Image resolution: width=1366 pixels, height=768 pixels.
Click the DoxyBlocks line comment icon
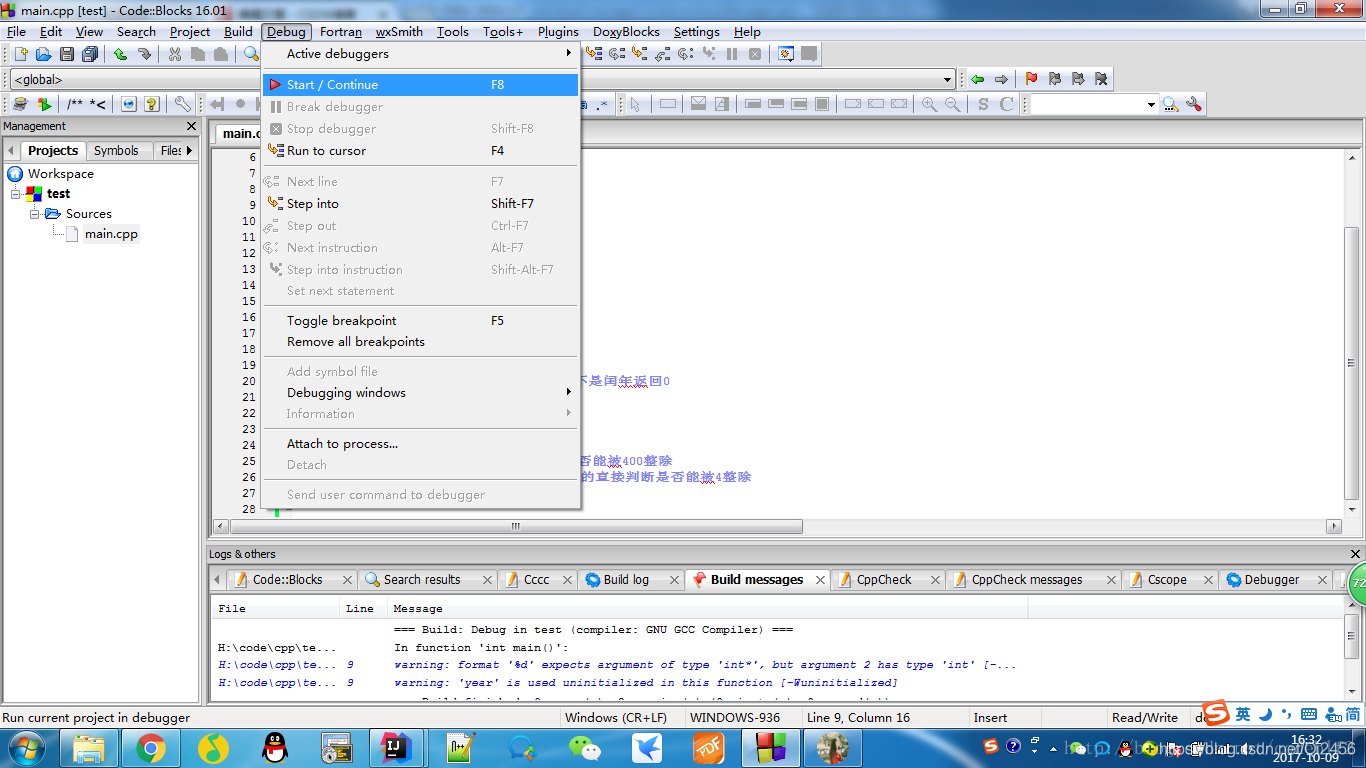coord(98,104)
